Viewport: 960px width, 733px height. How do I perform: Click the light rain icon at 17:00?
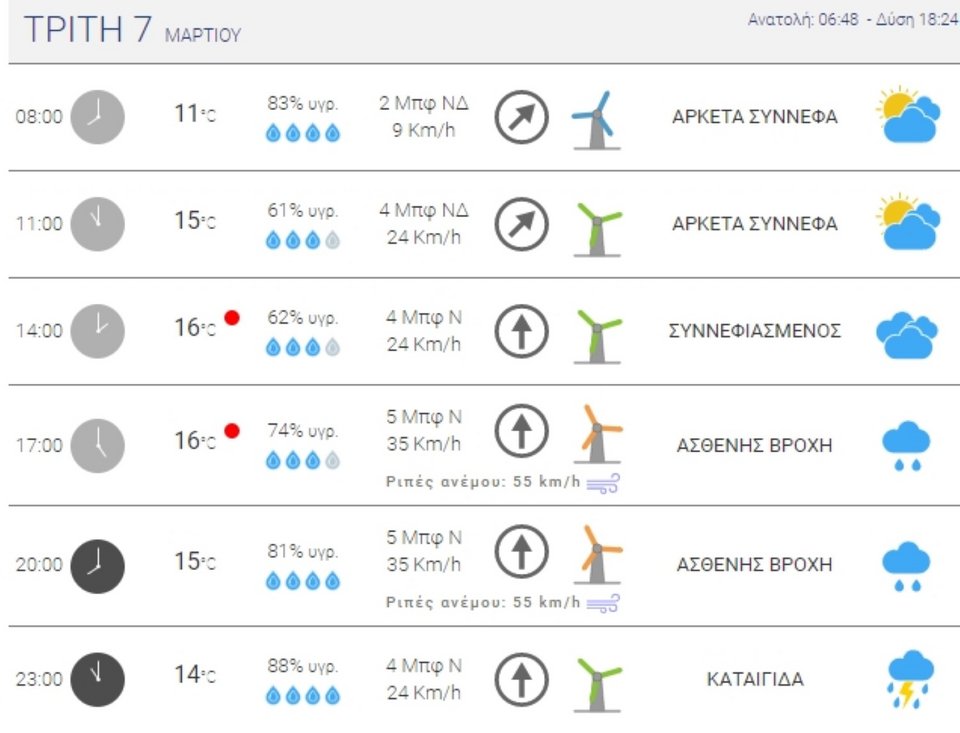click(906, 446)
